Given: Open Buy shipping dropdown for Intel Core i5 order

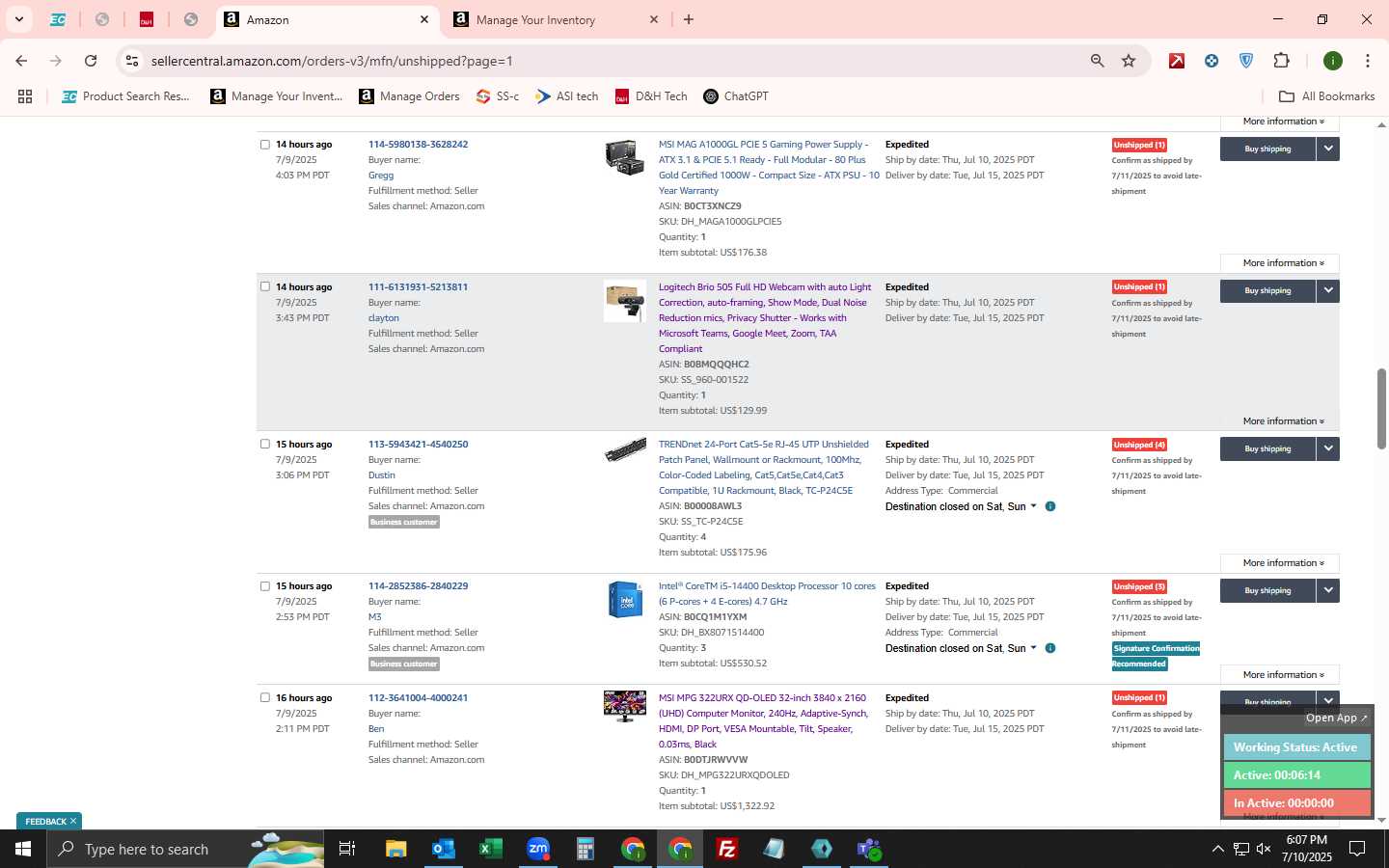Looking at the screenshot, I should coord(1328,590).
